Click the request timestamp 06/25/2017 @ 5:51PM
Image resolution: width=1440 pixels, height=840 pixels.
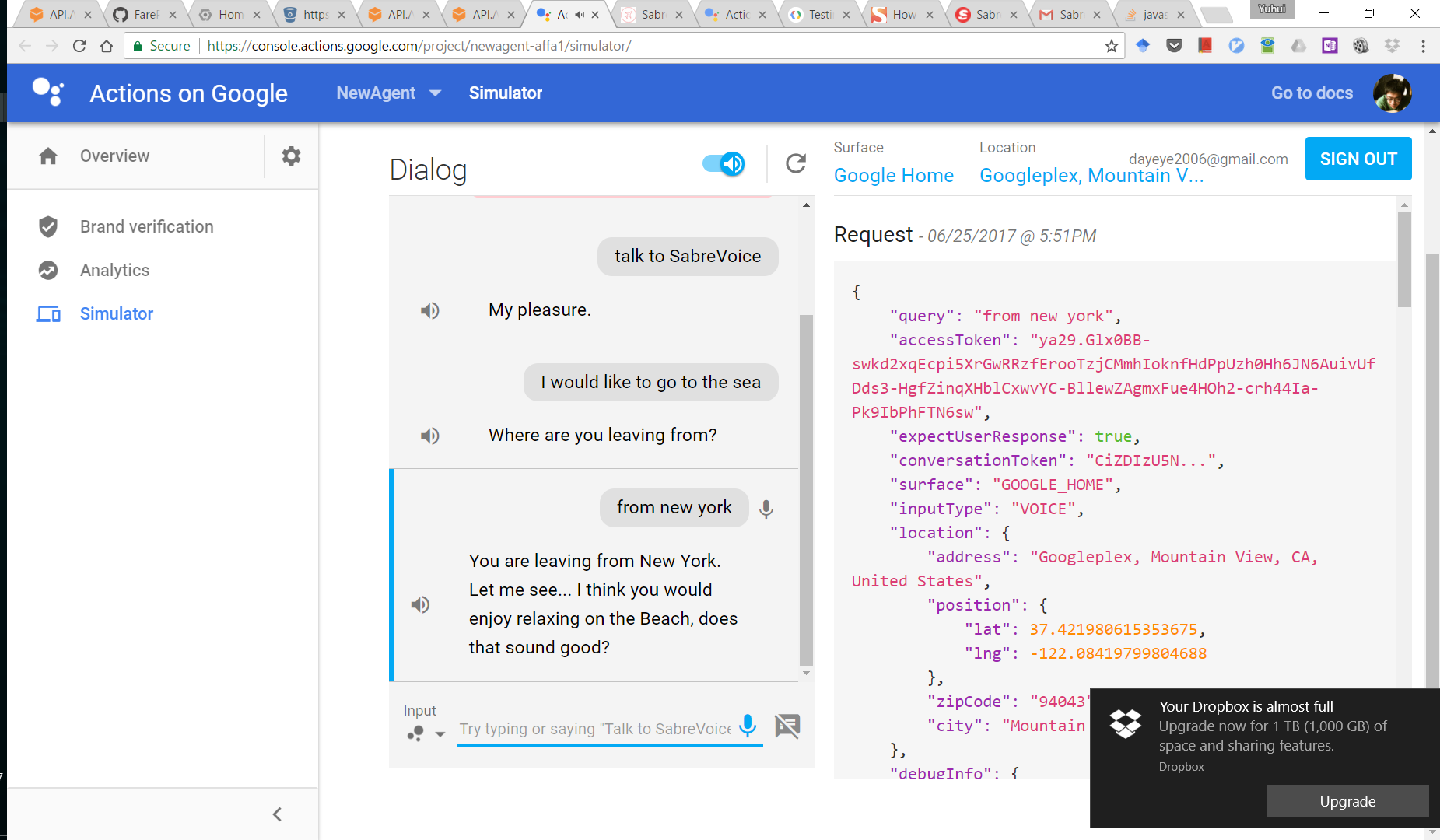coord(1011,236)
